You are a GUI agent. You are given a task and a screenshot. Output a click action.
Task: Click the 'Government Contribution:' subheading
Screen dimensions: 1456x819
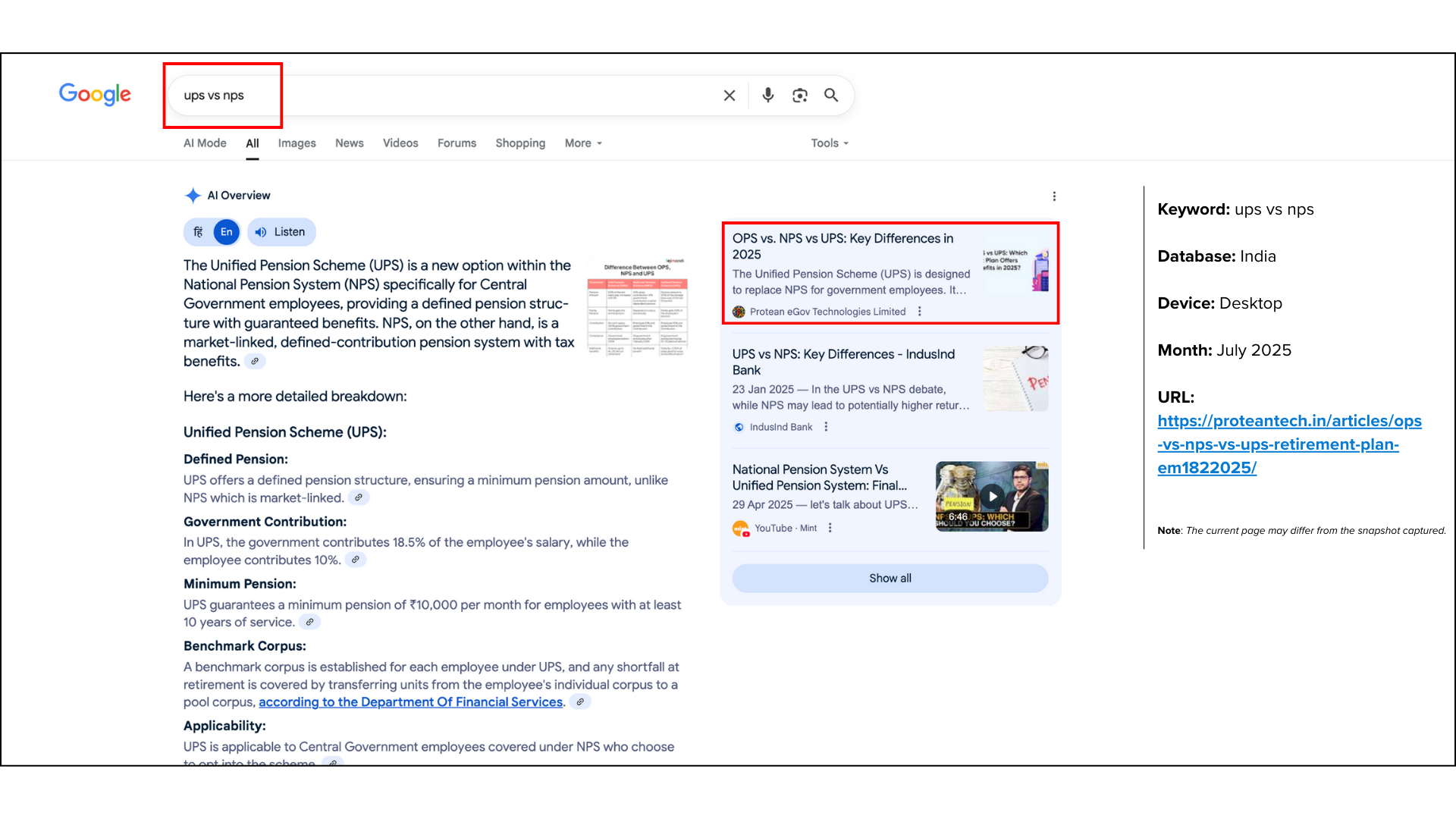click(x=265, y=522)
